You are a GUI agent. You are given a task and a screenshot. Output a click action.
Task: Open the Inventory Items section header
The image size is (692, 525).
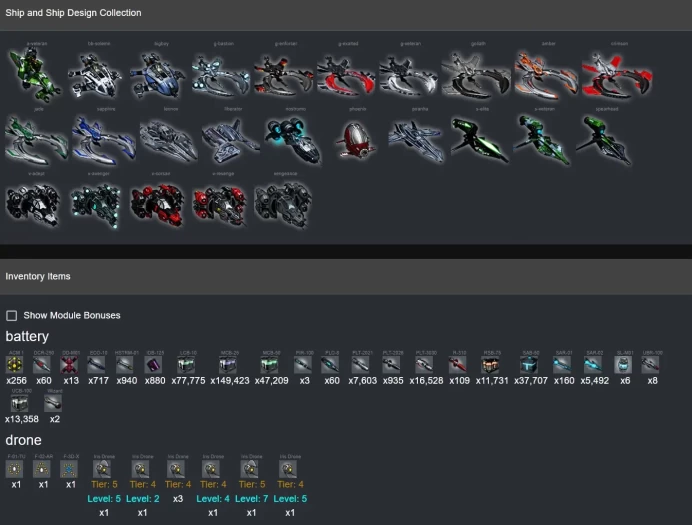346,277
